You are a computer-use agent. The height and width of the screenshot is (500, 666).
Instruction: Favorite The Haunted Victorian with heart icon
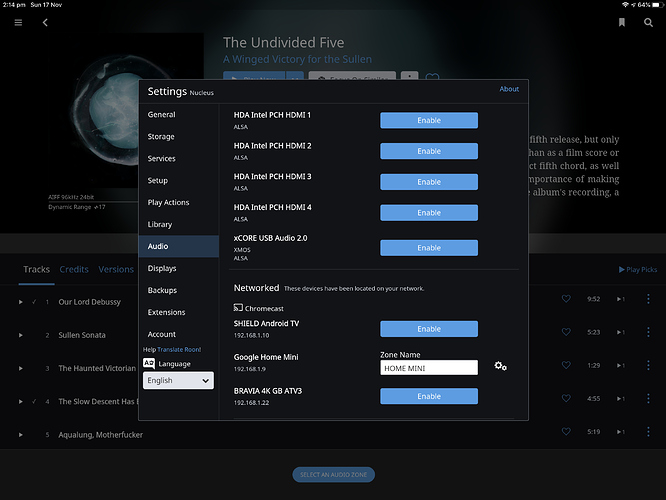pyautogui.click(x=566, y=365)
